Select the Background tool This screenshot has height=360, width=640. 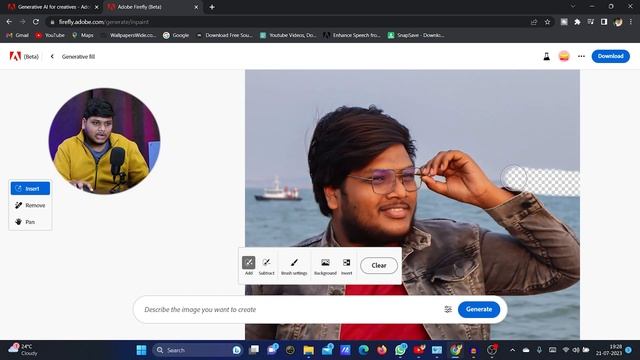tap(325, 265)
